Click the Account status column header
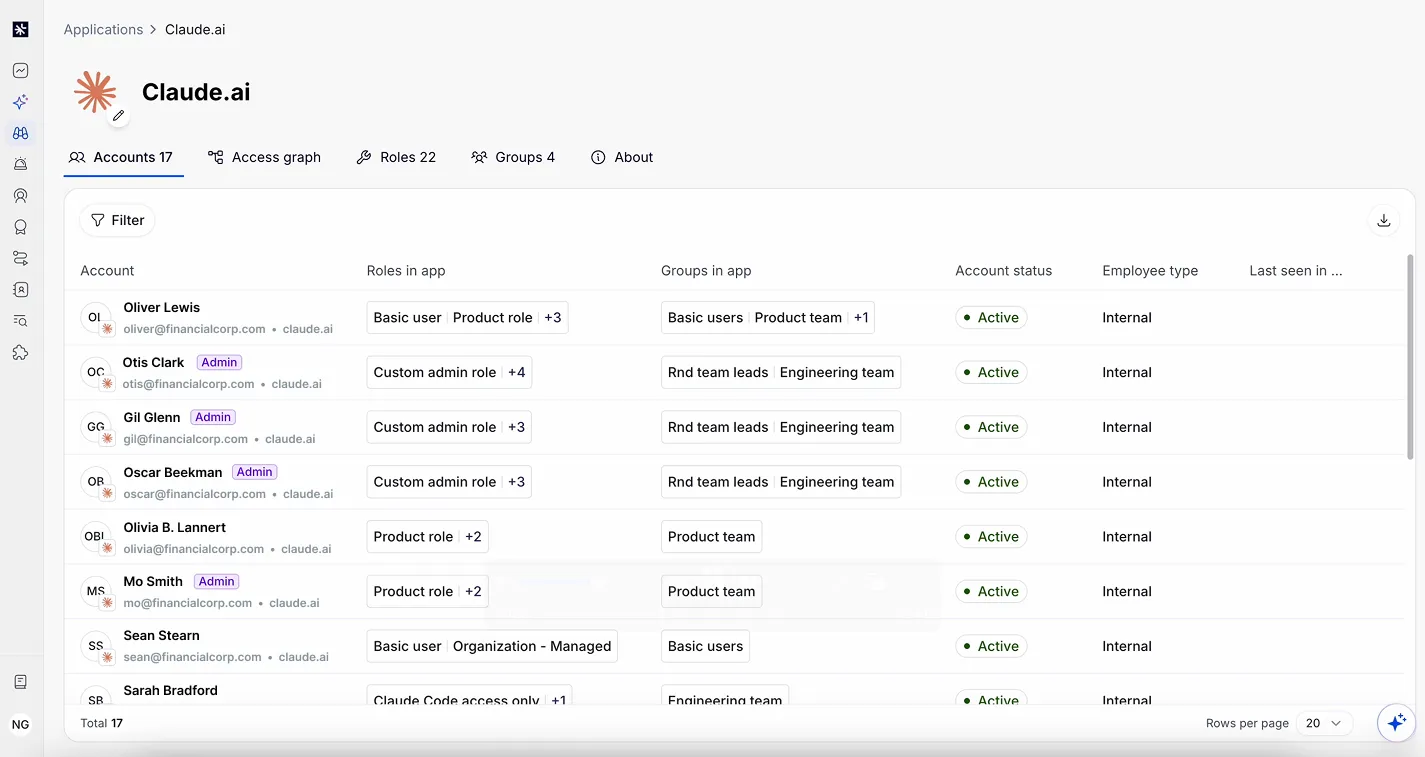 tap(1003, 271)
